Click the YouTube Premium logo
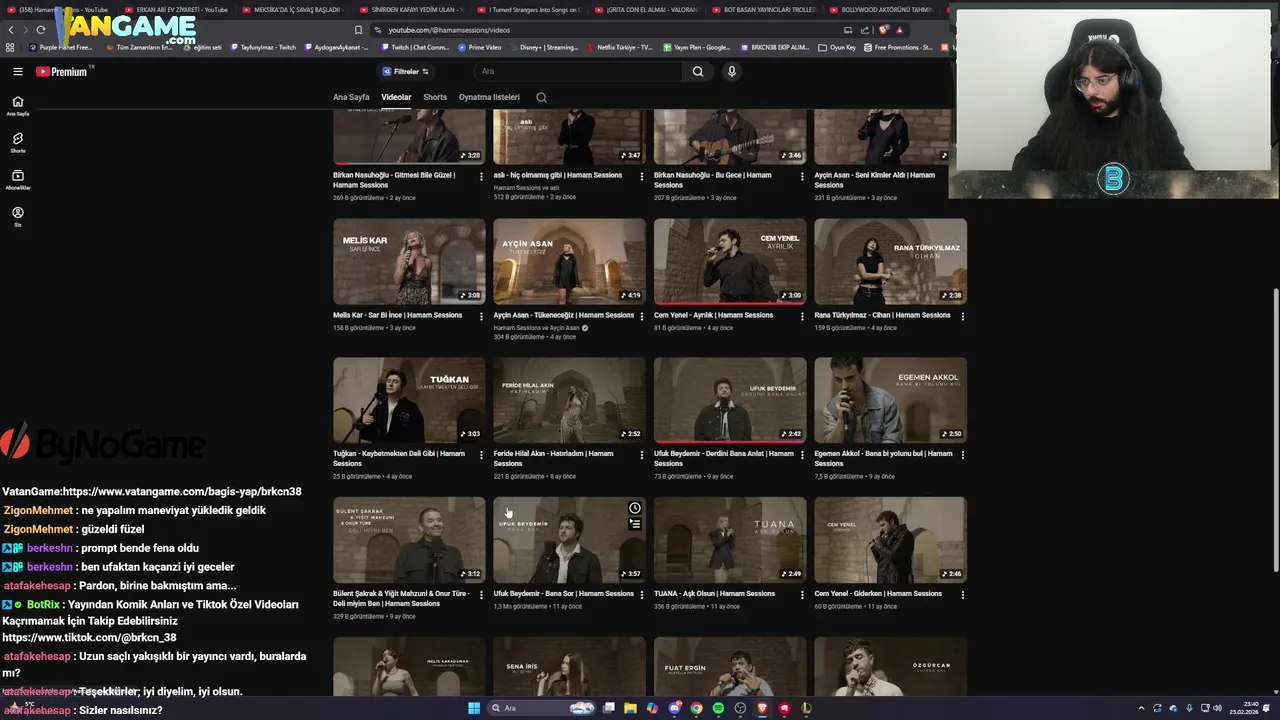This screenshot has width=1280, height=720. [62, 71]
